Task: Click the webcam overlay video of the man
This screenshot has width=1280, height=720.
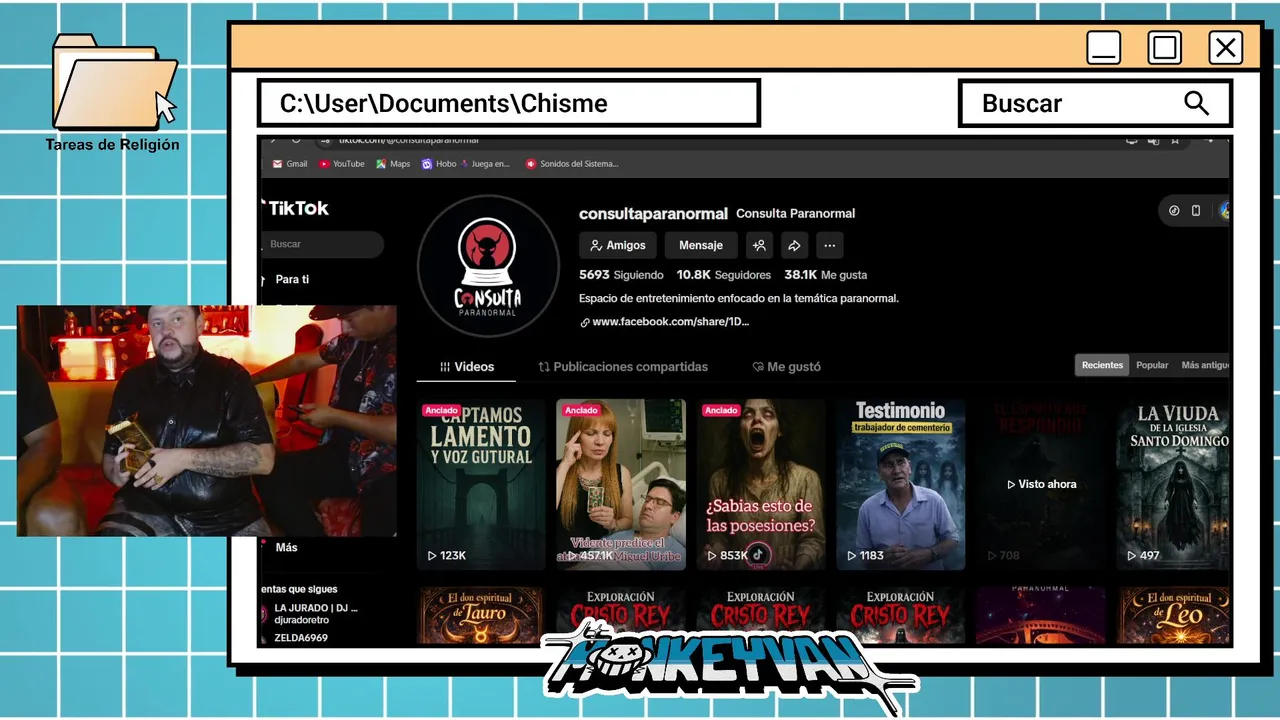Action: pos(207,421)
